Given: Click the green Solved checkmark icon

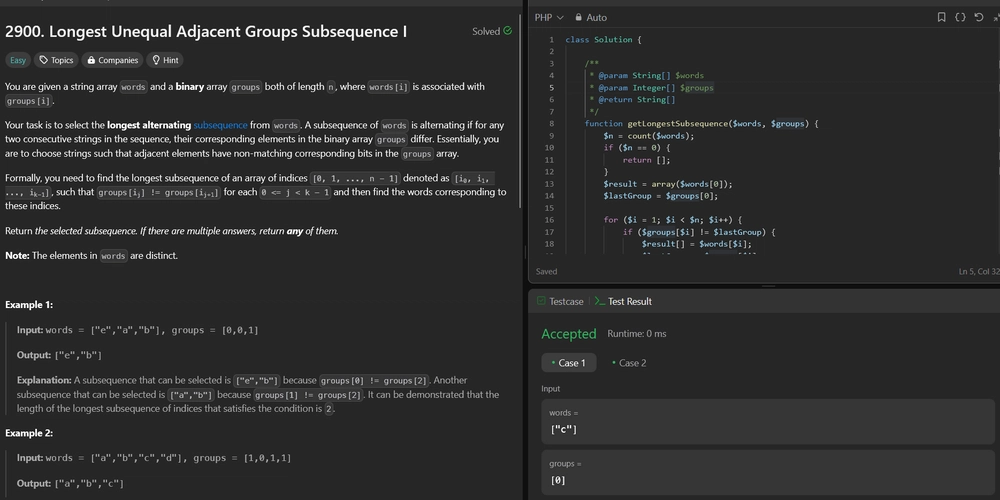Looking at the screenshot, I should coord(508,31).
